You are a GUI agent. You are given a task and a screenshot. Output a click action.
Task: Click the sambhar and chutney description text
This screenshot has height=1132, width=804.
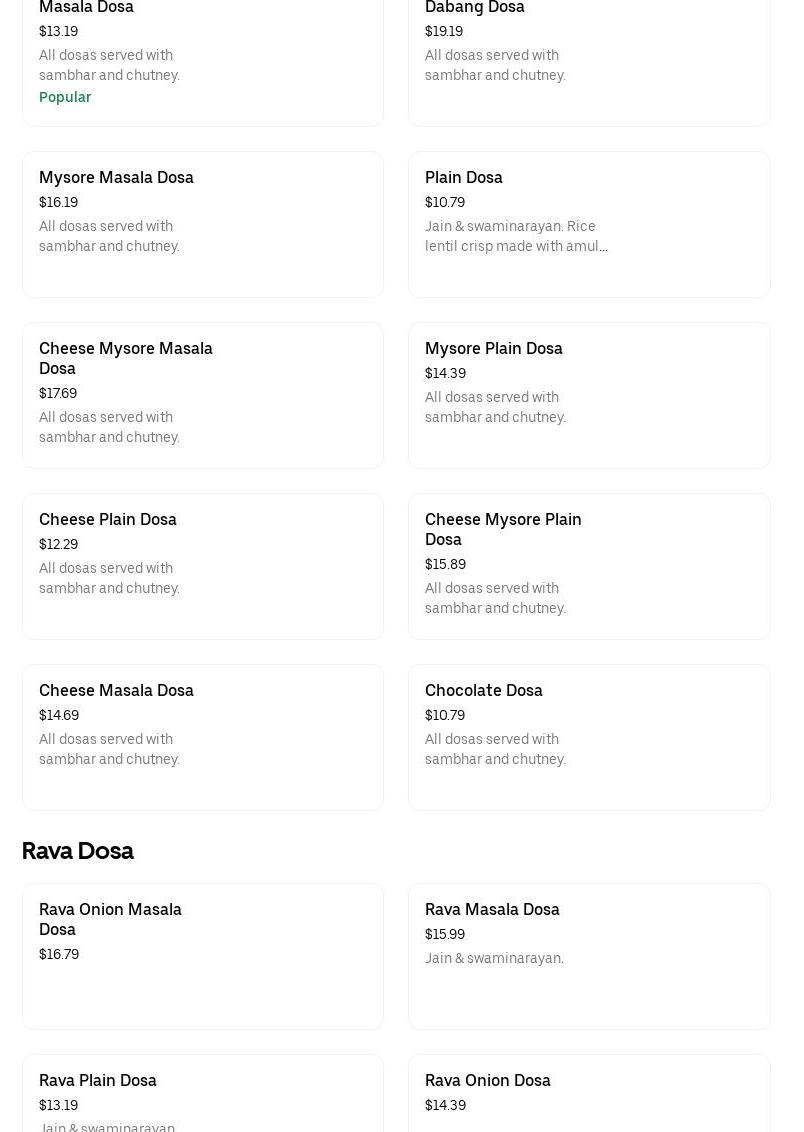109,65
